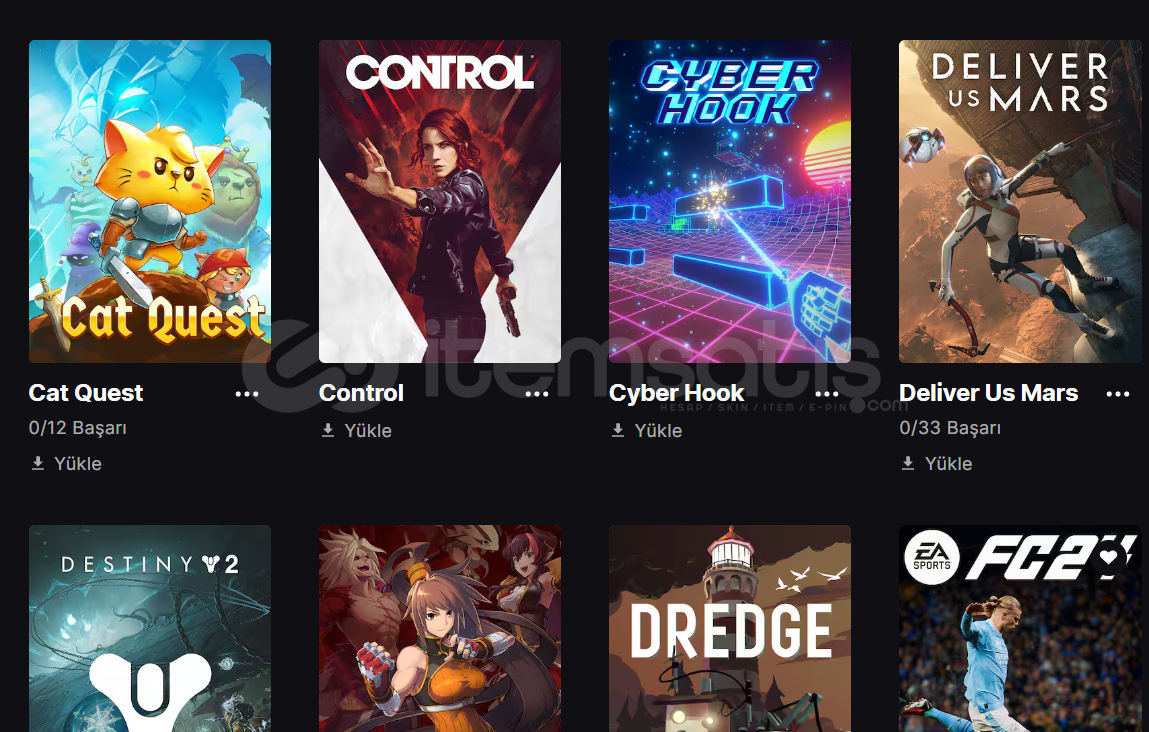Image resolution: width=1149 pixels, height=732 pixels.
Task: Open the three-dot menu for Cat Quest
Action: click(x=247, y=394)
